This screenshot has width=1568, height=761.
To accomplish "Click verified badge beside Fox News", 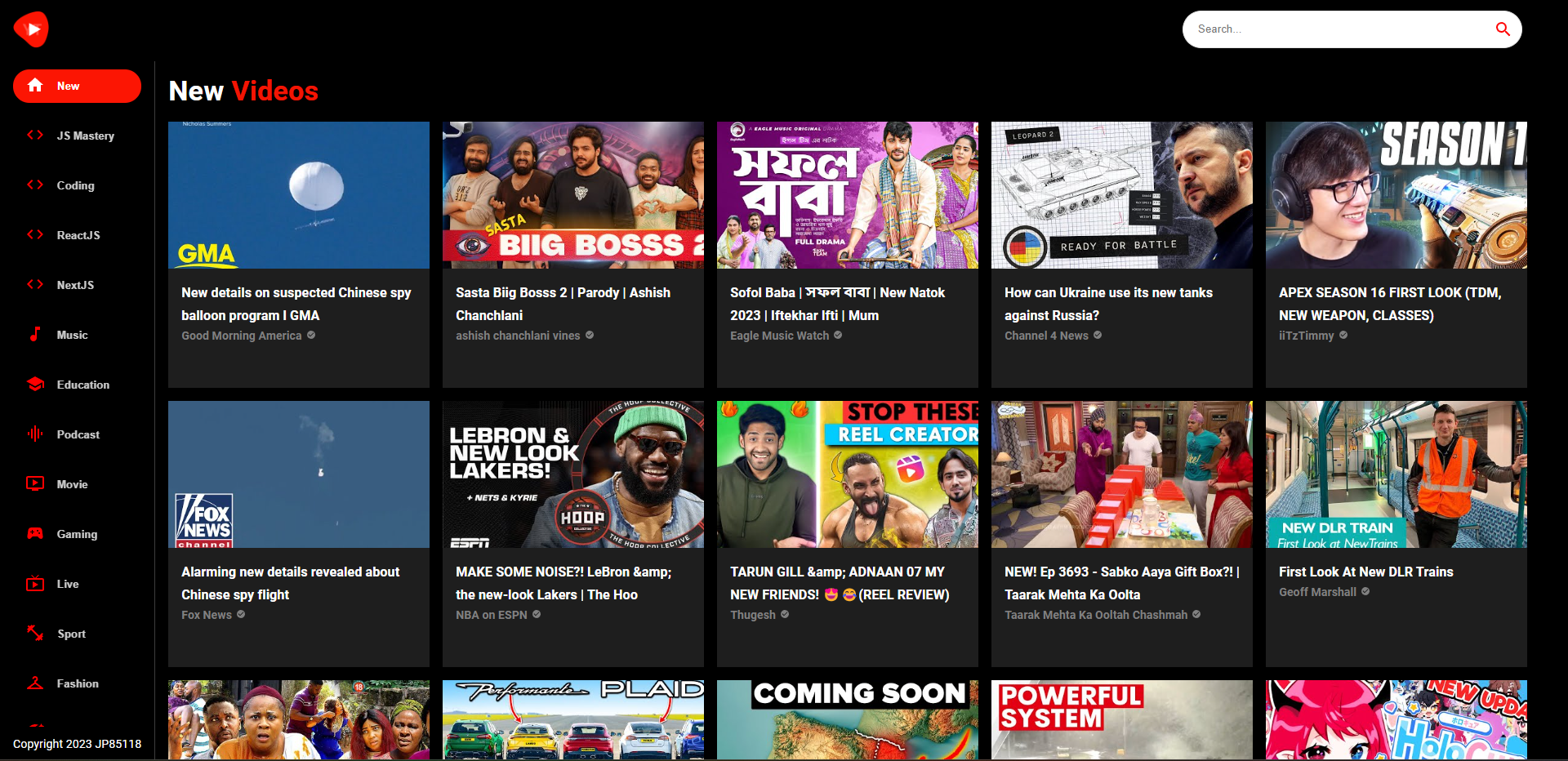I will [241, 615].
